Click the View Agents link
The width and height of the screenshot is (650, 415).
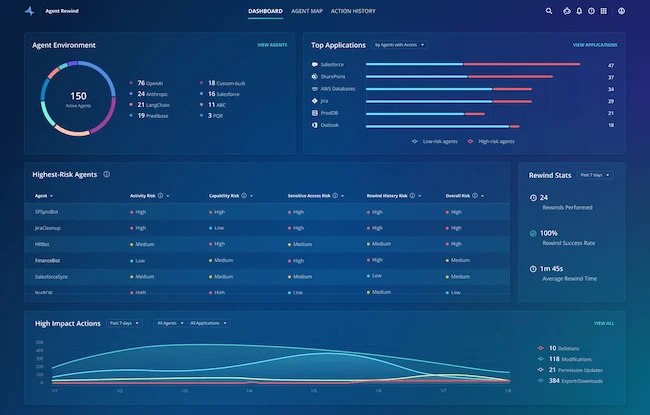pyautogui.click(x=272, y=45)
